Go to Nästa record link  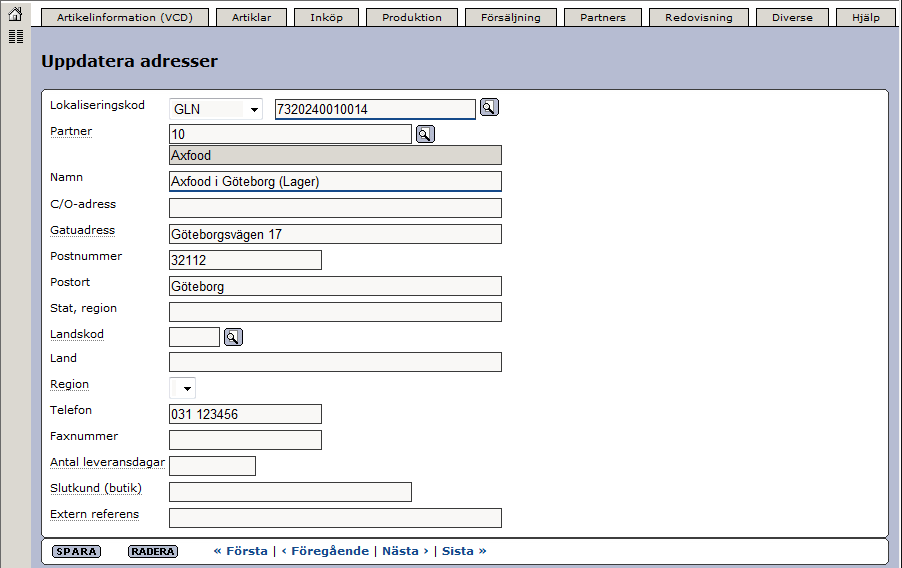(406, 551)
